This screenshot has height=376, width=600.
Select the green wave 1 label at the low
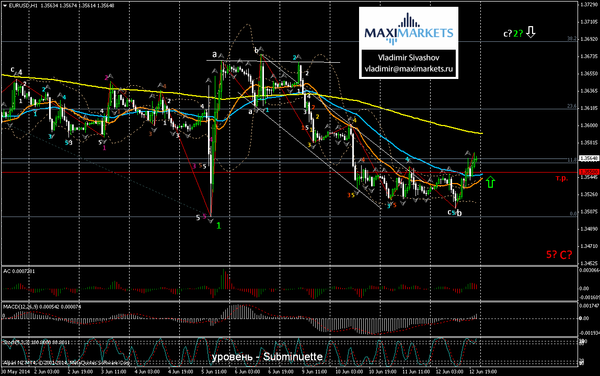(x=218, y=226)
